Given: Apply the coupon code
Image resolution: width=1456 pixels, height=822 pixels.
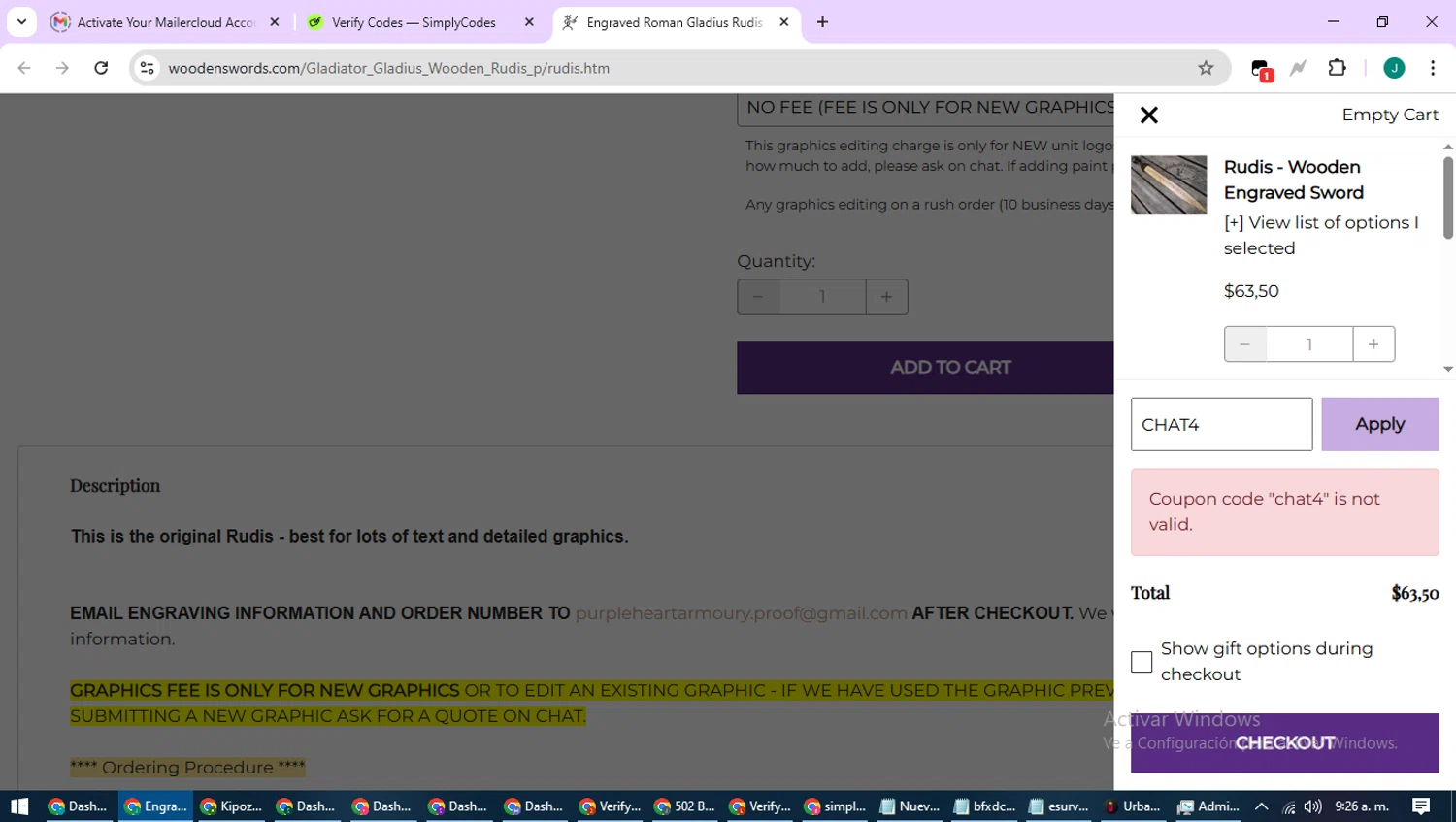Looking at the screenshot, I should (1379, 424).
